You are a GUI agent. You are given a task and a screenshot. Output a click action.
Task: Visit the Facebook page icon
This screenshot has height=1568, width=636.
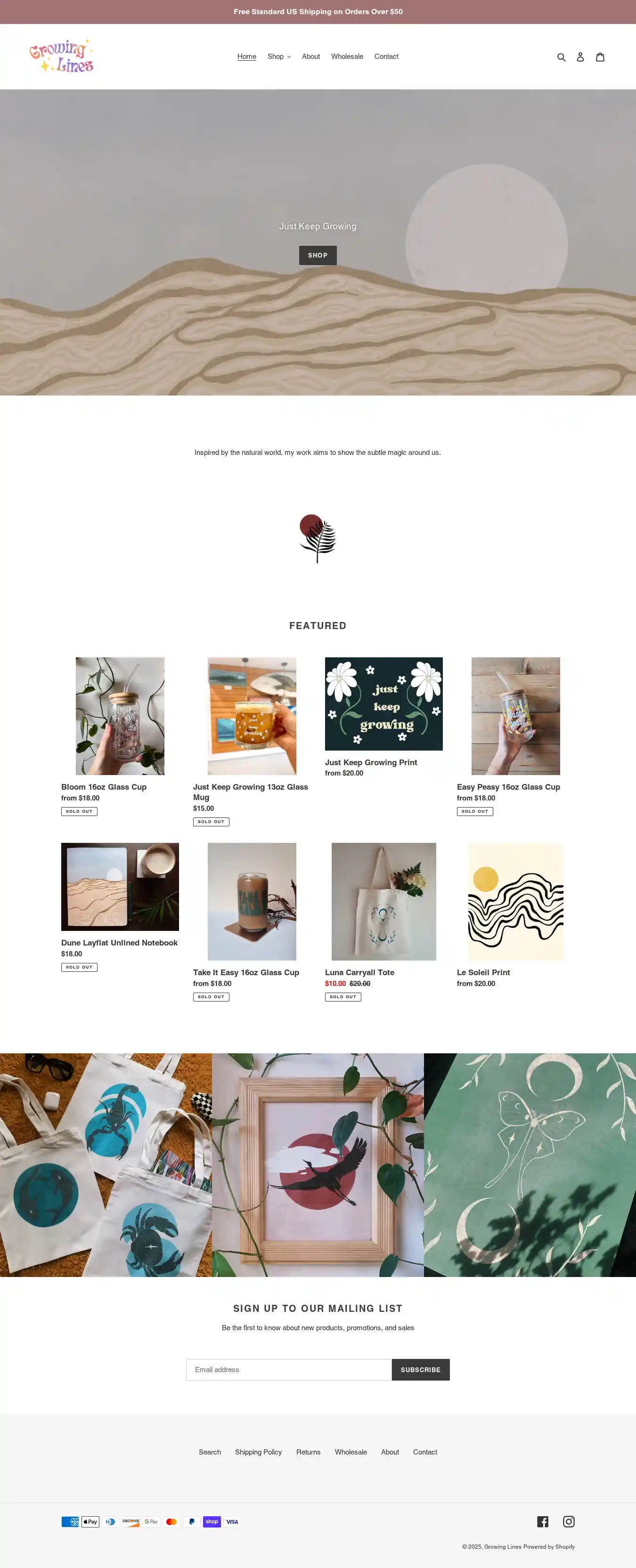543,1521
